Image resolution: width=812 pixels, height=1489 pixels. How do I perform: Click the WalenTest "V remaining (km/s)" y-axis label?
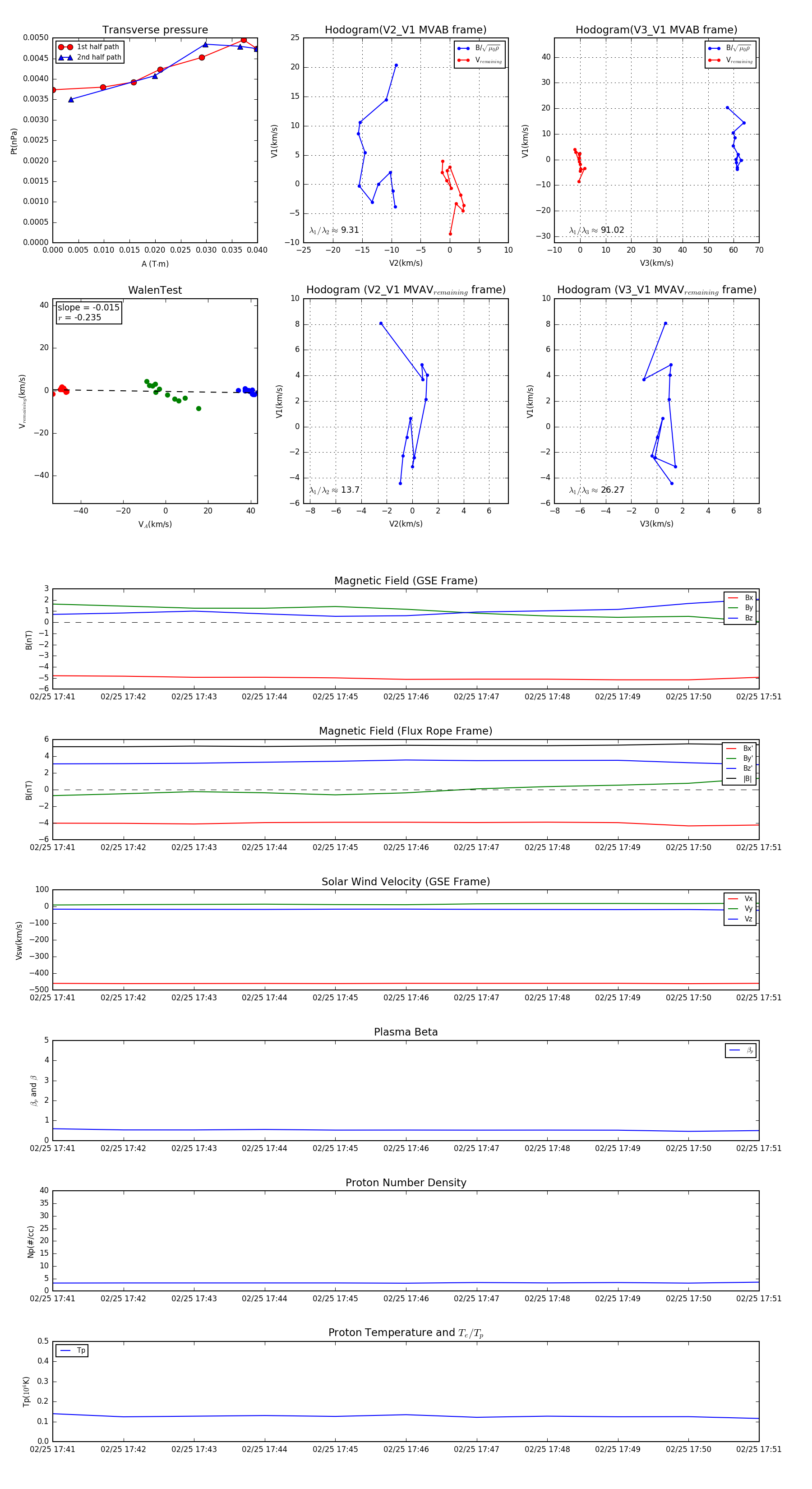23,401
